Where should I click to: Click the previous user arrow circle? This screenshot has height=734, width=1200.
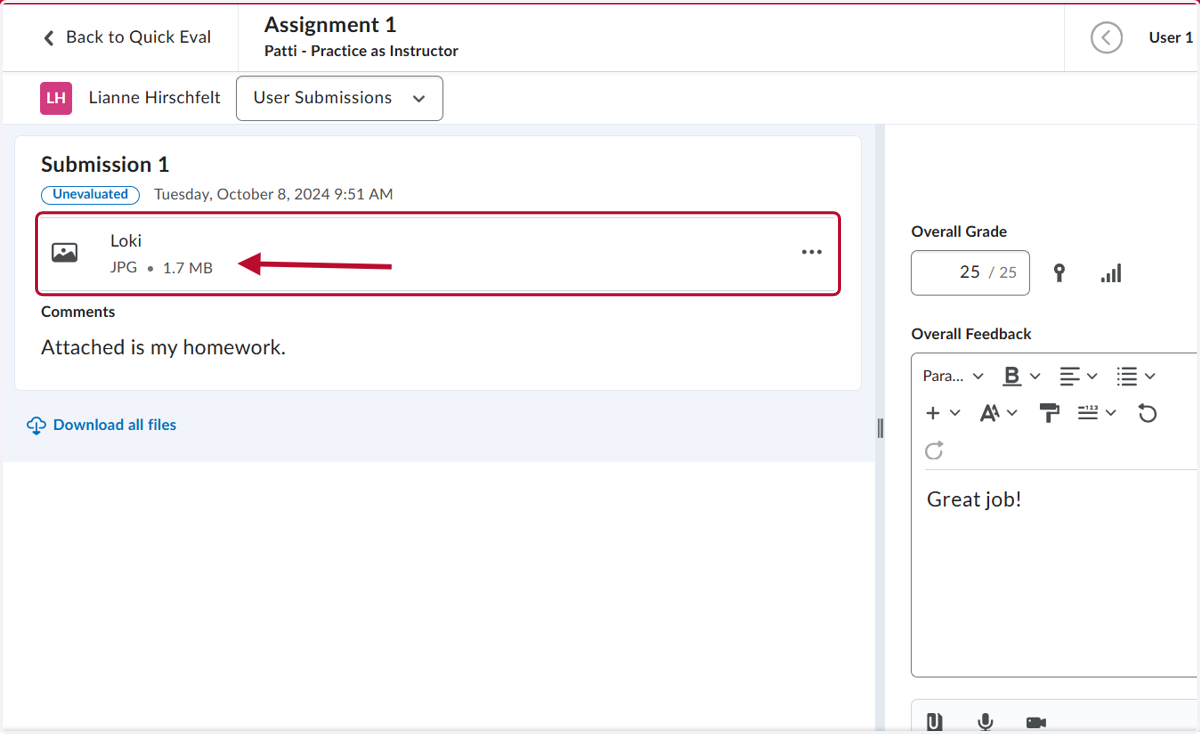tap(1106, 38)
